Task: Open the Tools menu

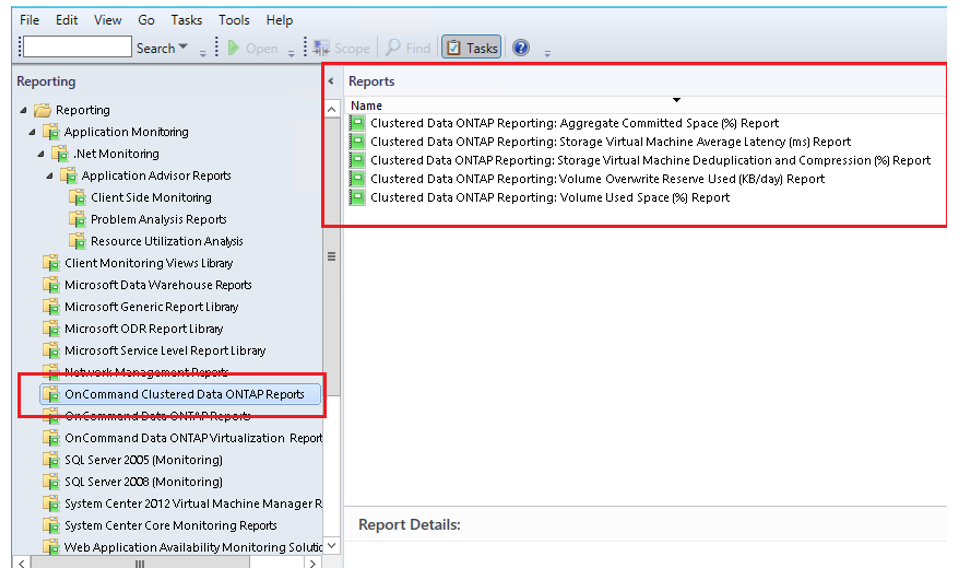Action: tap(234, 20)
